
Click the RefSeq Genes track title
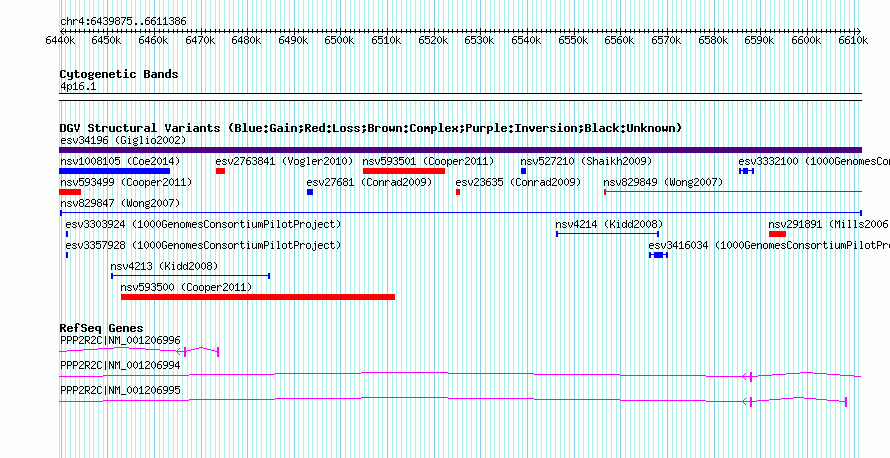tap(101, 328)
